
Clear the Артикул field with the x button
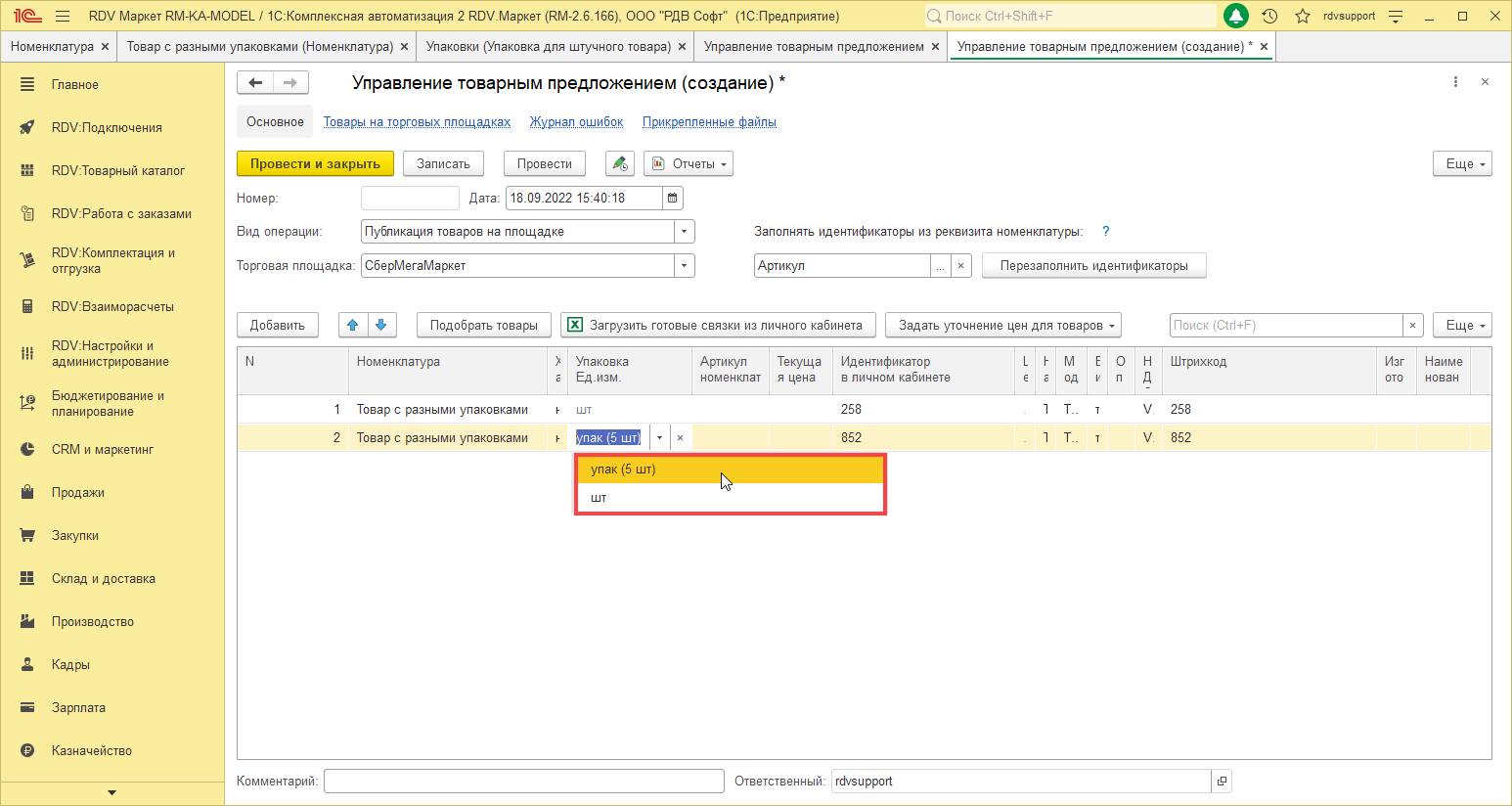[x=961, y=266]
